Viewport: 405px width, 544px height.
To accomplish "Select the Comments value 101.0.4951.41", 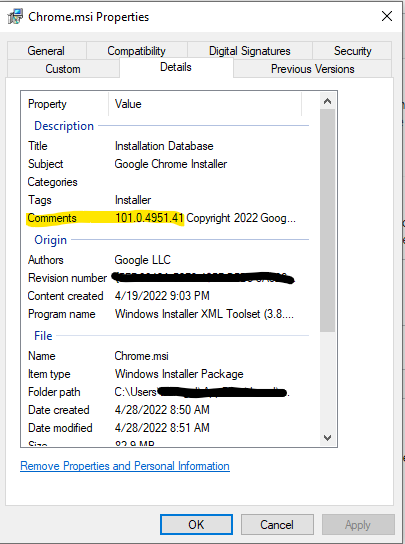I will (x=149, y=218).
